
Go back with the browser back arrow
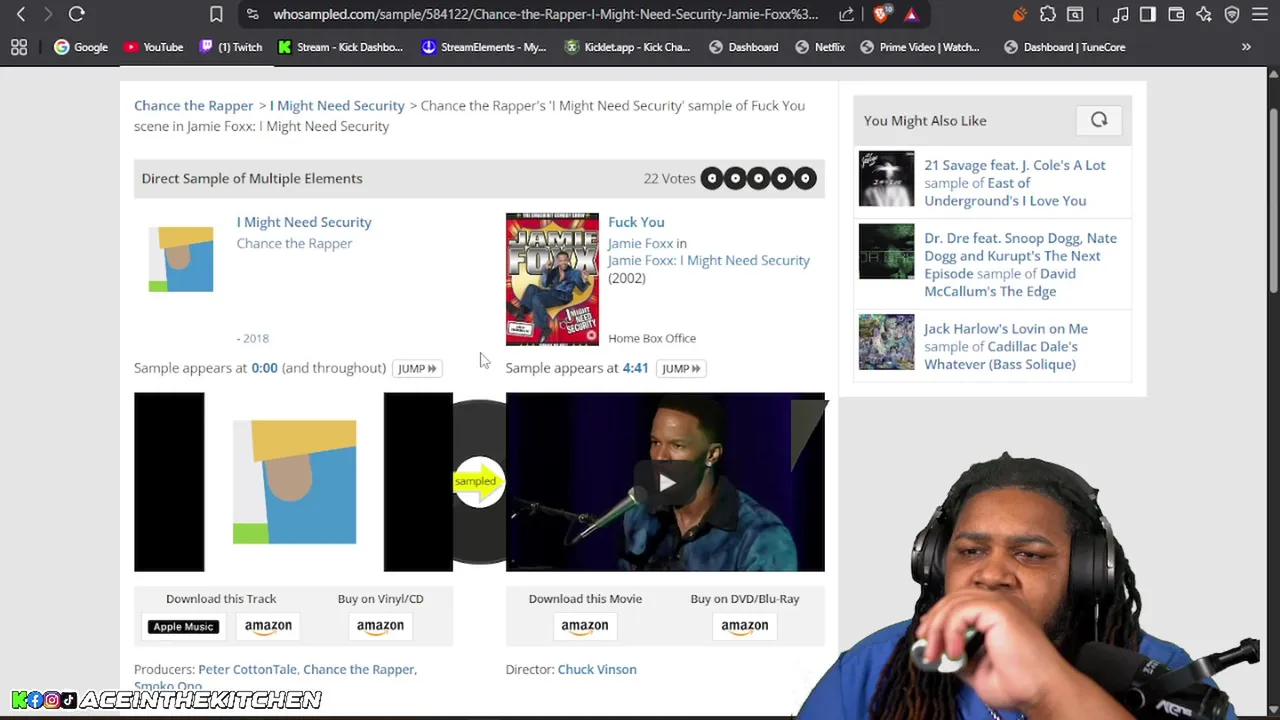pyautogui.click(x=21, y=14)
